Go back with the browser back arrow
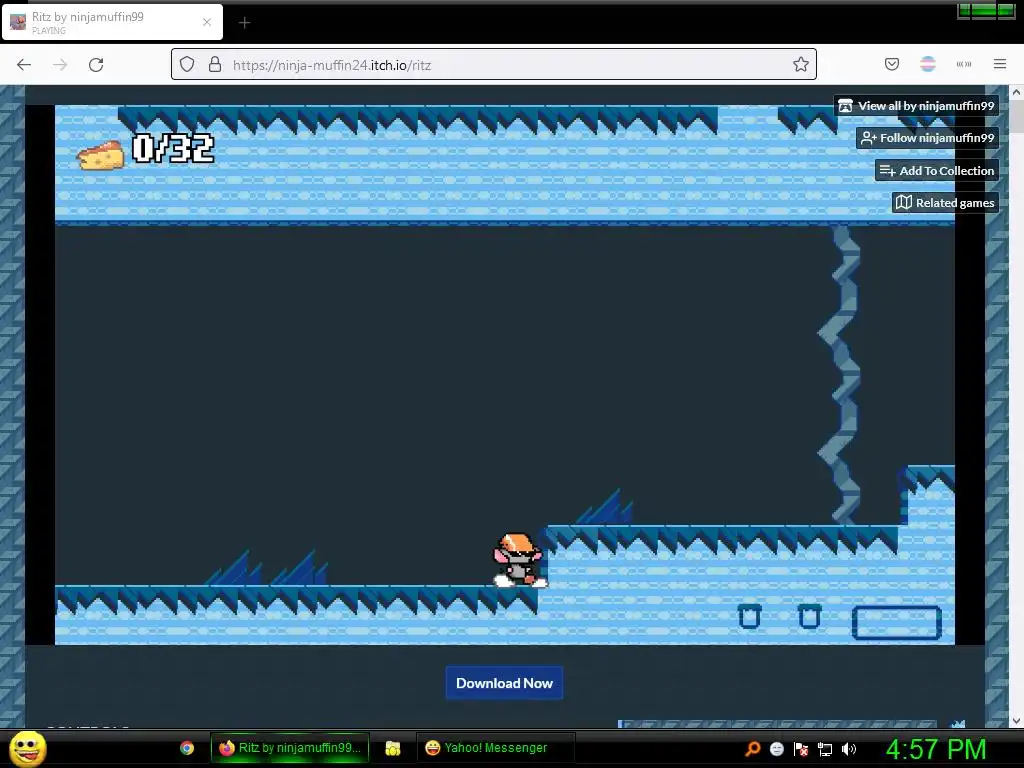This screenshot has height=768, width=1024. [x=24, y=65]
